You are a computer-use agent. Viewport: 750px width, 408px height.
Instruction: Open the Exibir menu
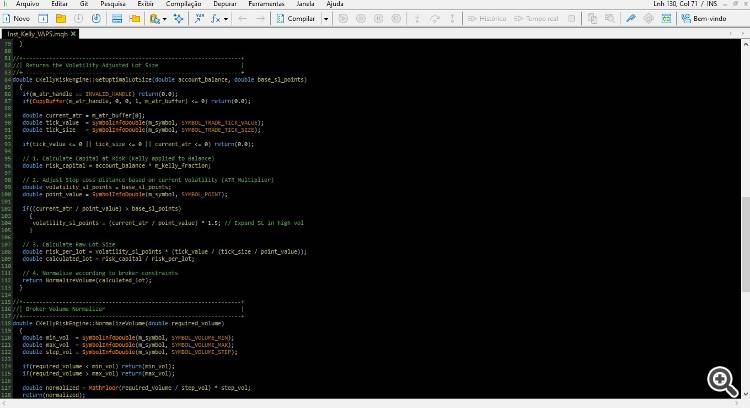(145, 4)
